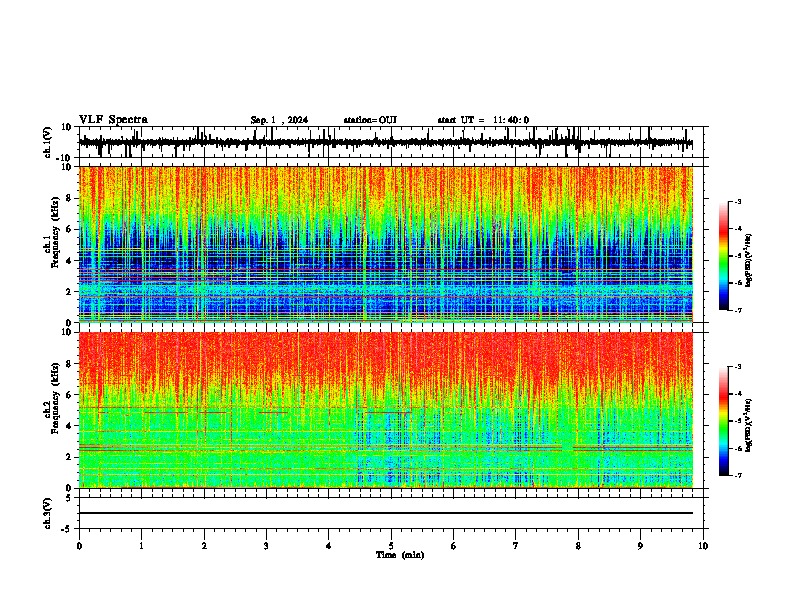Click the time axis tick label '10'
The height and width of the screenshot is (612, 792).
[703, 546]
